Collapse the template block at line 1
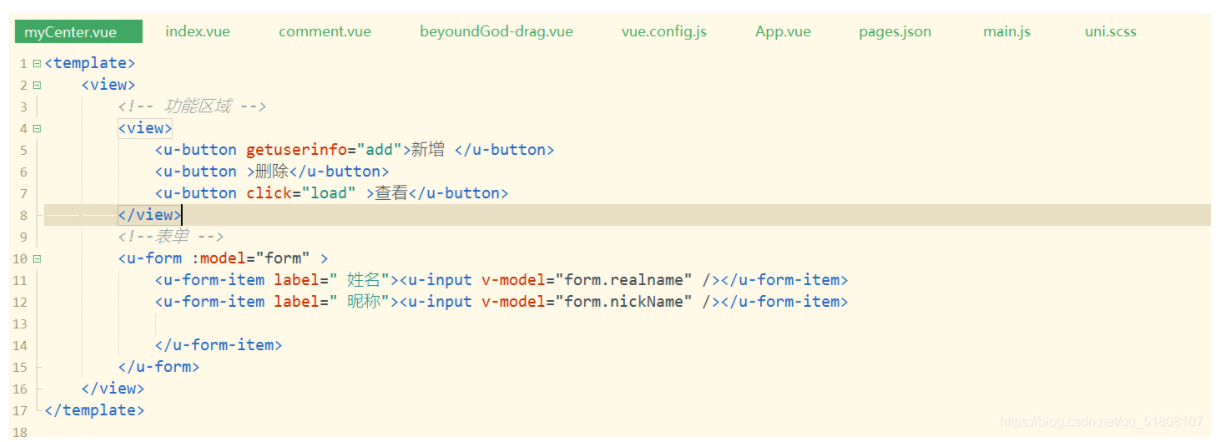Viewport: 1223px width, 442px height. coord(37,64)
